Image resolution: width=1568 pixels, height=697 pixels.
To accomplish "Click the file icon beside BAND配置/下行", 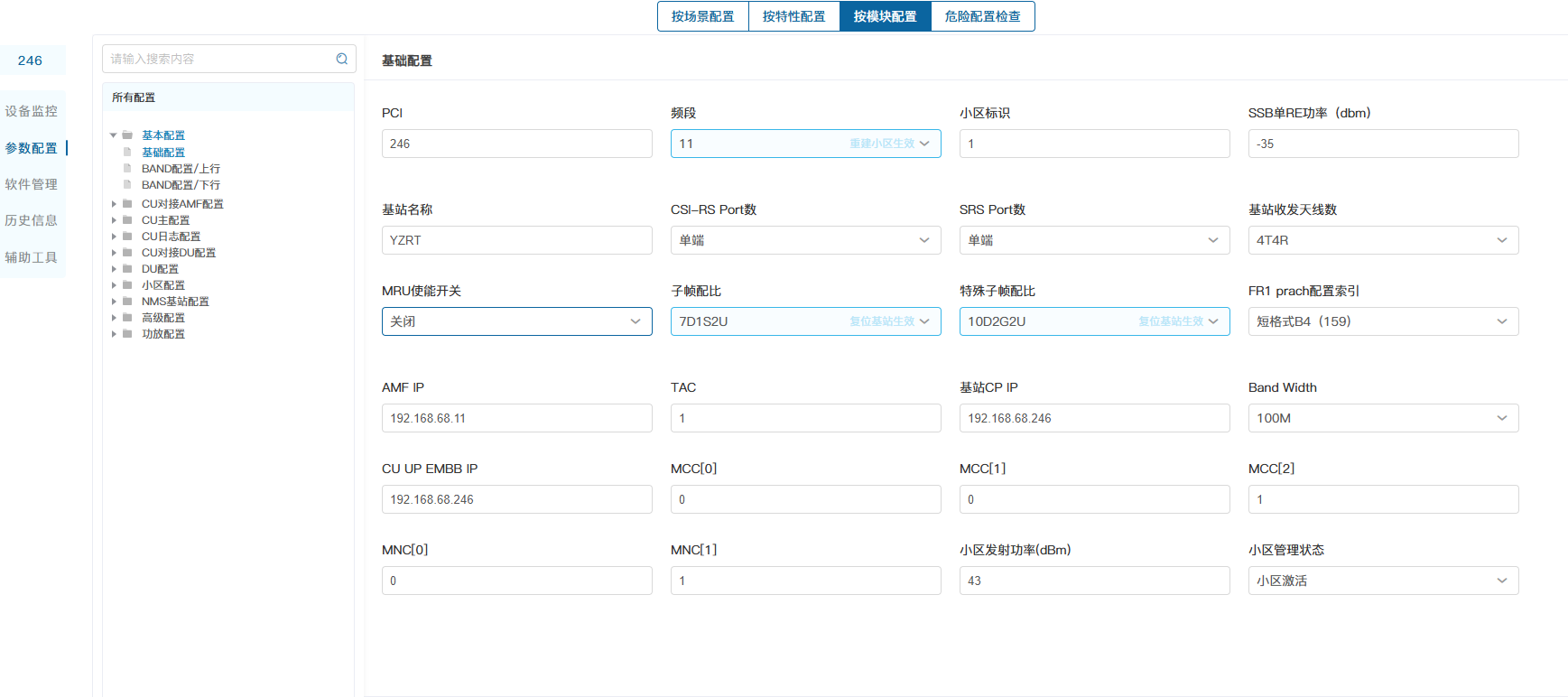I will click(x=127, y=184).
